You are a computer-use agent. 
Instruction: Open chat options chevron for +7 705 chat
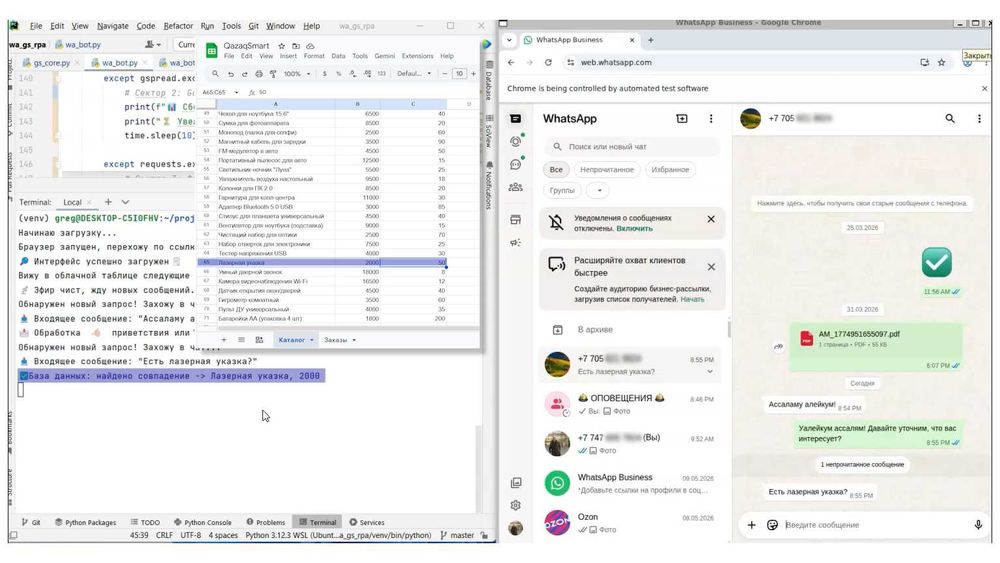tap(709, 372)
